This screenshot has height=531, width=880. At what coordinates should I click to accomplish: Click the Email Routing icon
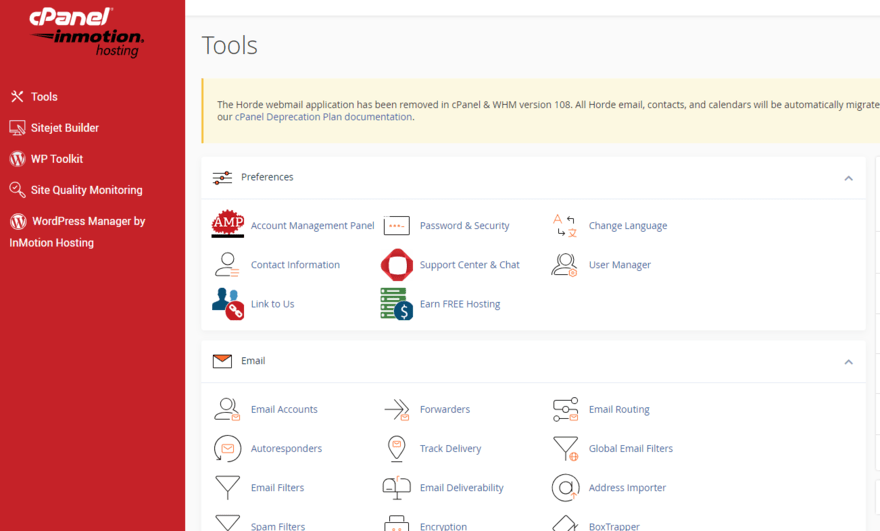click(565, 410)
